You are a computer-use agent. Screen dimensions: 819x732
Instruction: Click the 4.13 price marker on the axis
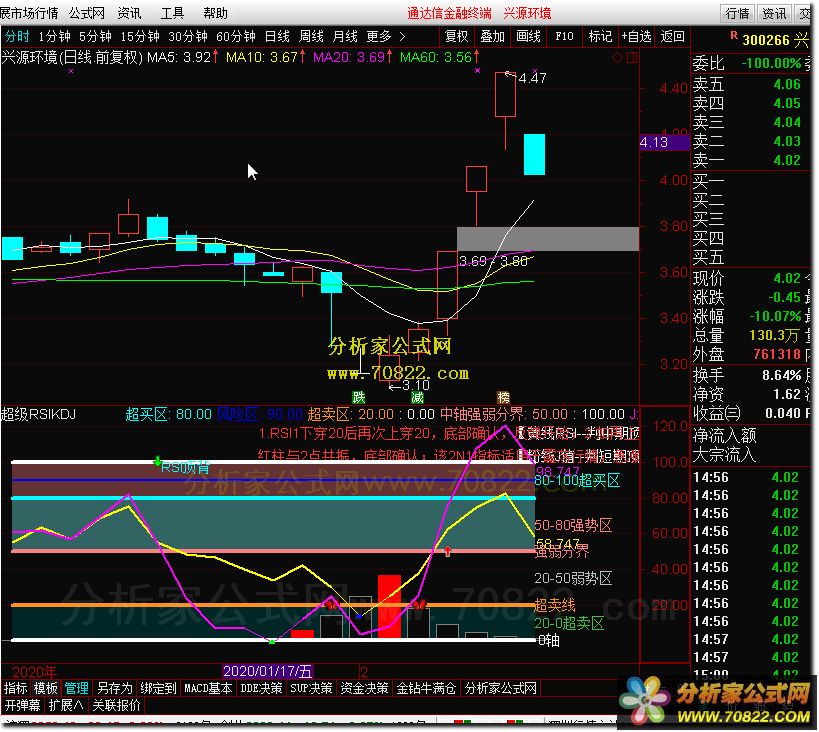pyautogui.click(x=664, y=142)
